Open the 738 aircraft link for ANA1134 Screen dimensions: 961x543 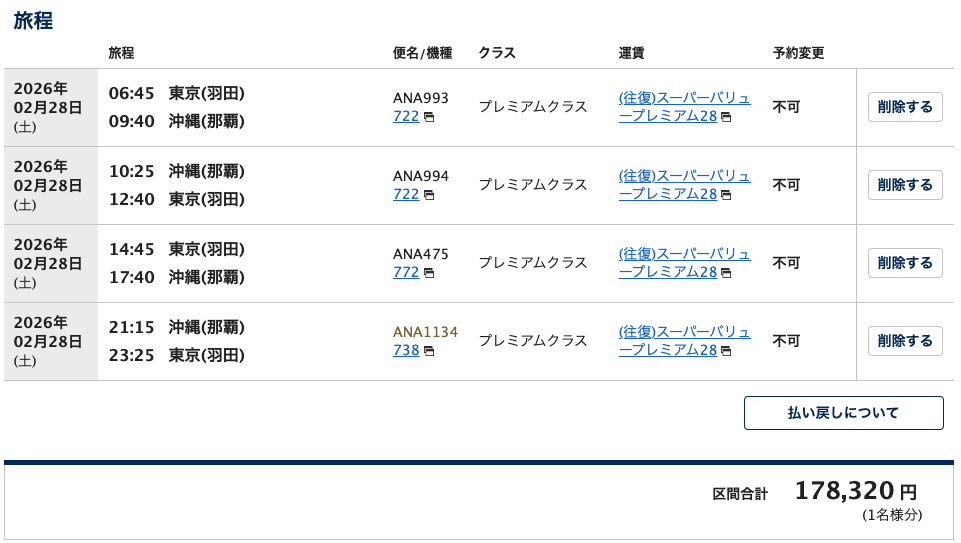[406, 351]
